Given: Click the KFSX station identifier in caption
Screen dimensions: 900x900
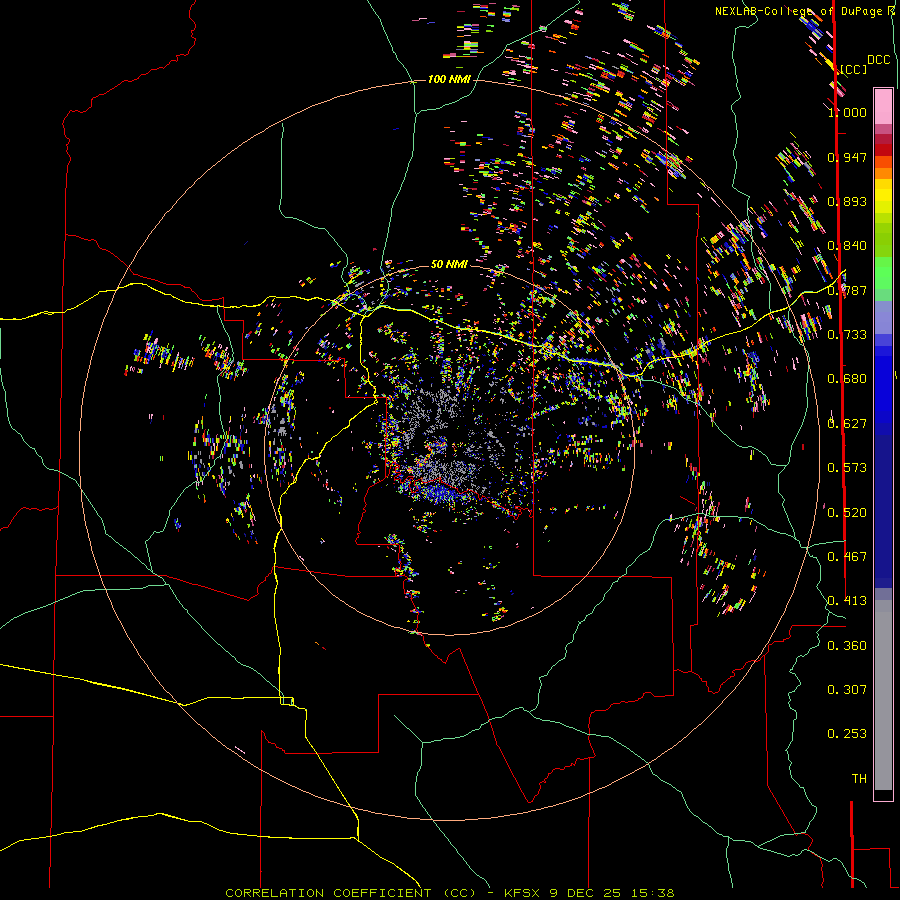Looking at the screenshot, I should (522, 893).
